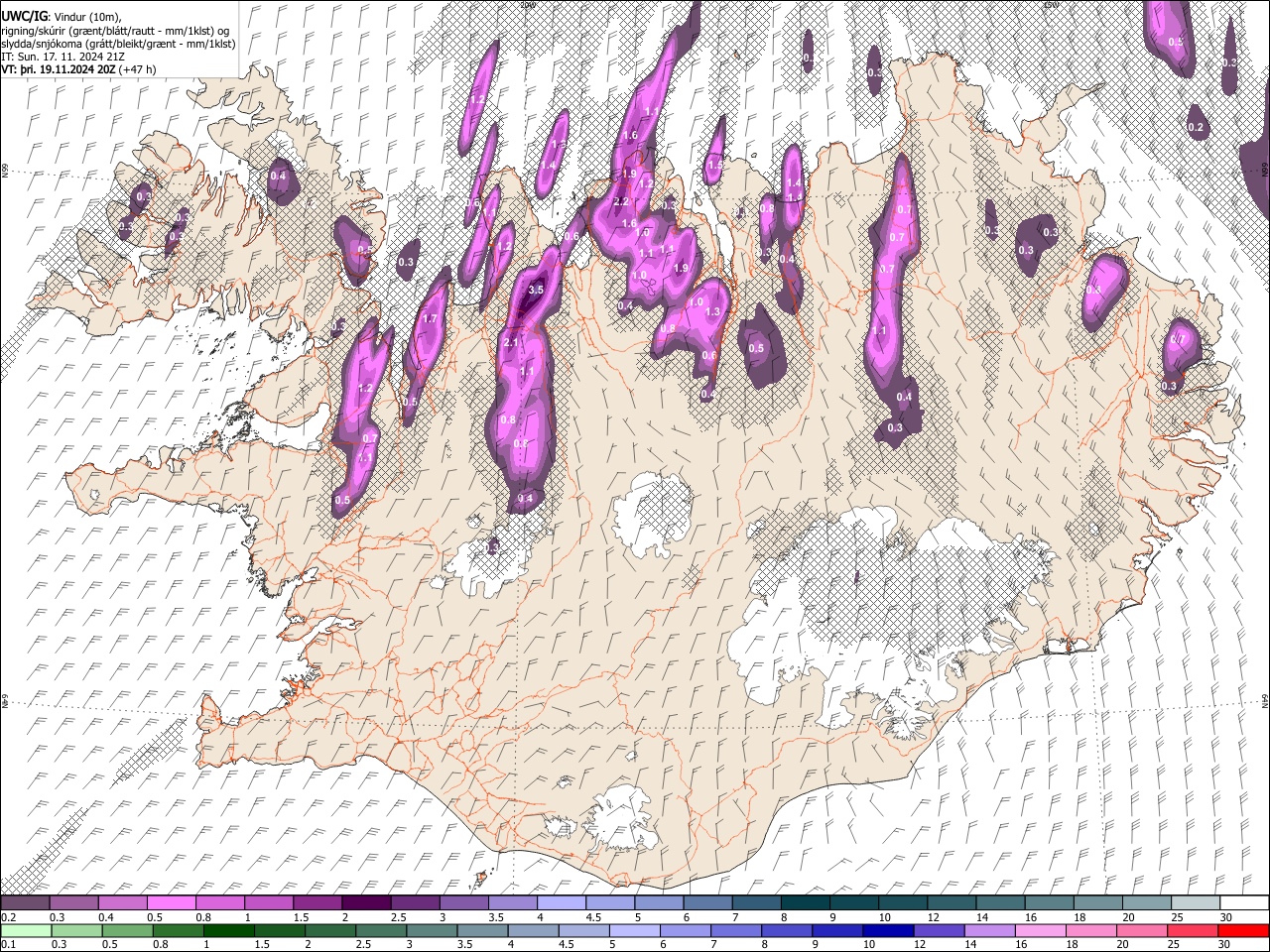Image resolution: width=1270 pixels, height=952 pixels.
Task: Select top-row legend swatch between 0.8 and 1
Action: coord(220,902)
